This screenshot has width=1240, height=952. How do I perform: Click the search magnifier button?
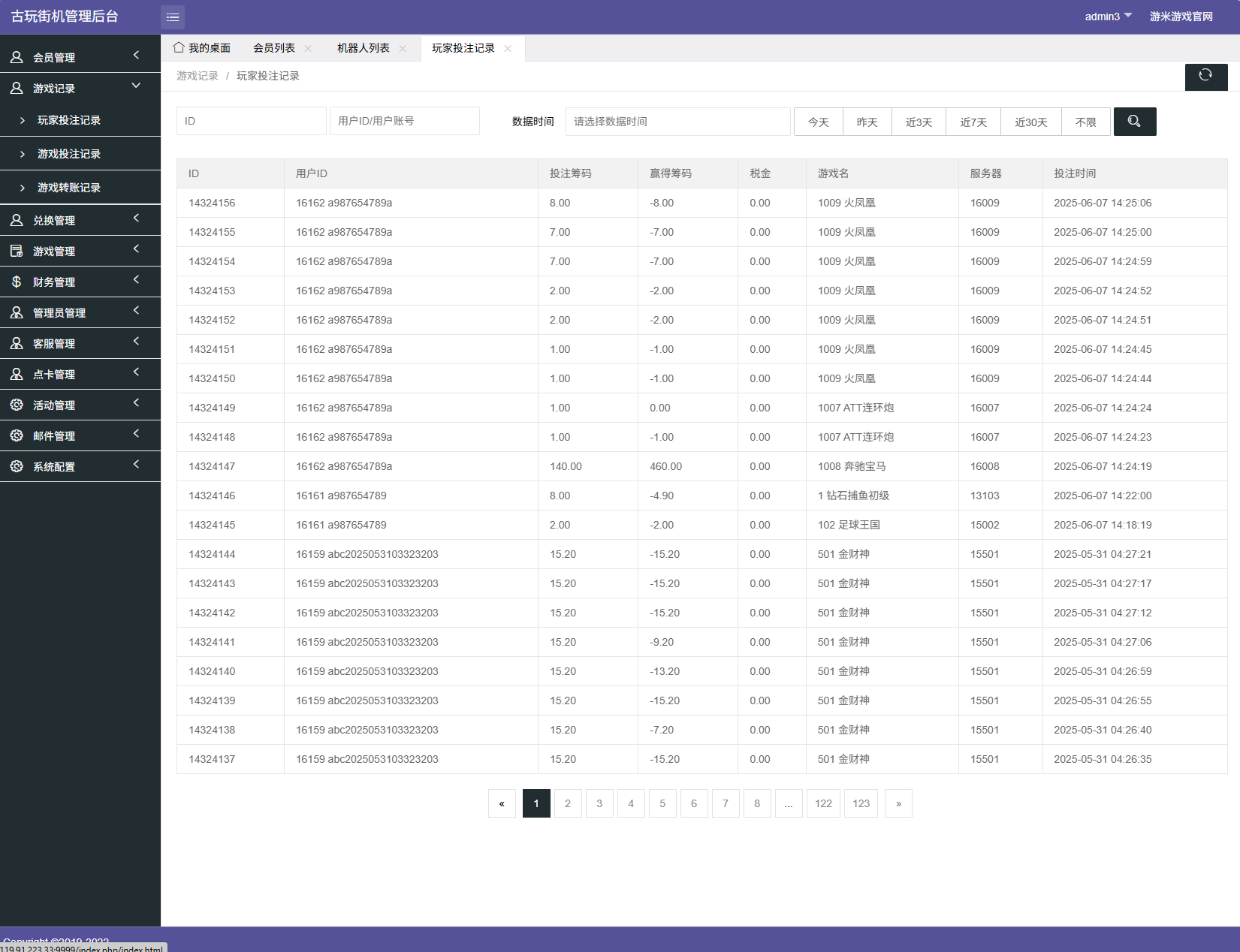1135,122
